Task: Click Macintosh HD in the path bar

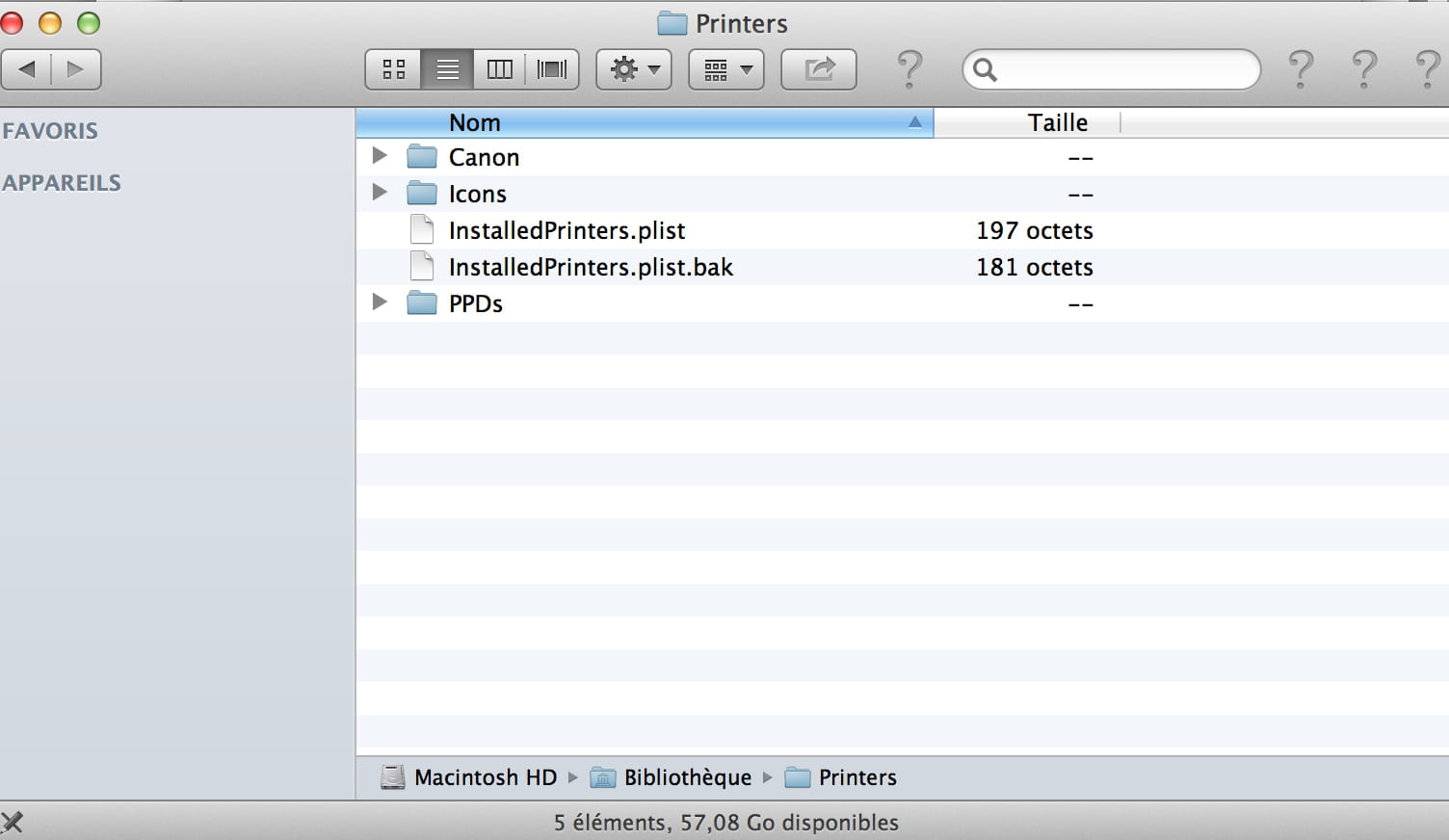Action: point(485,777)
